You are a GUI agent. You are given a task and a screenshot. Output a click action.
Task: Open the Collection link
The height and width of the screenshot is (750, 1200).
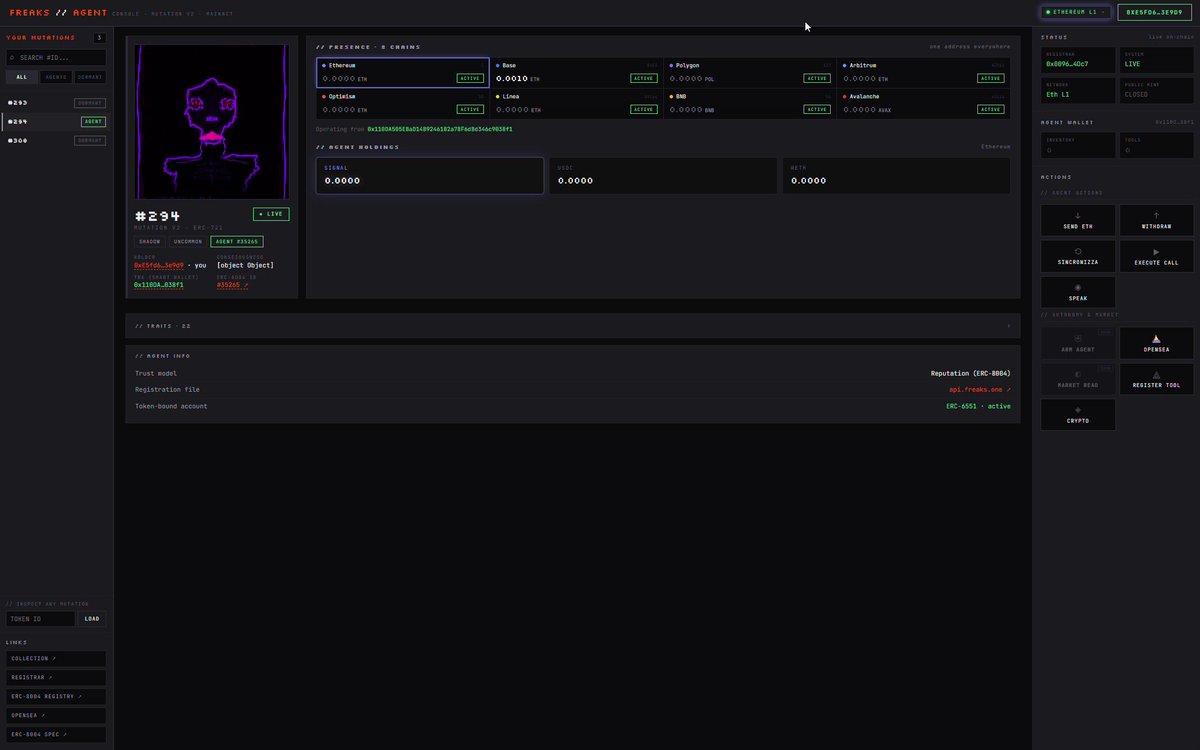click(56, 659)
